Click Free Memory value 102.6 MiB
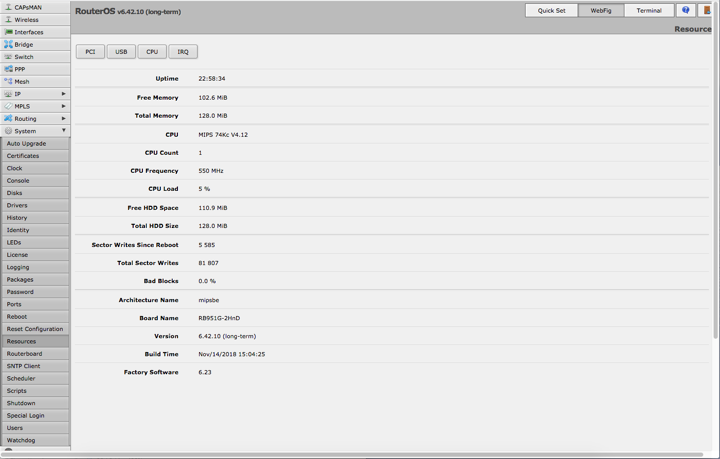720x459 pixels. (213, 98)
